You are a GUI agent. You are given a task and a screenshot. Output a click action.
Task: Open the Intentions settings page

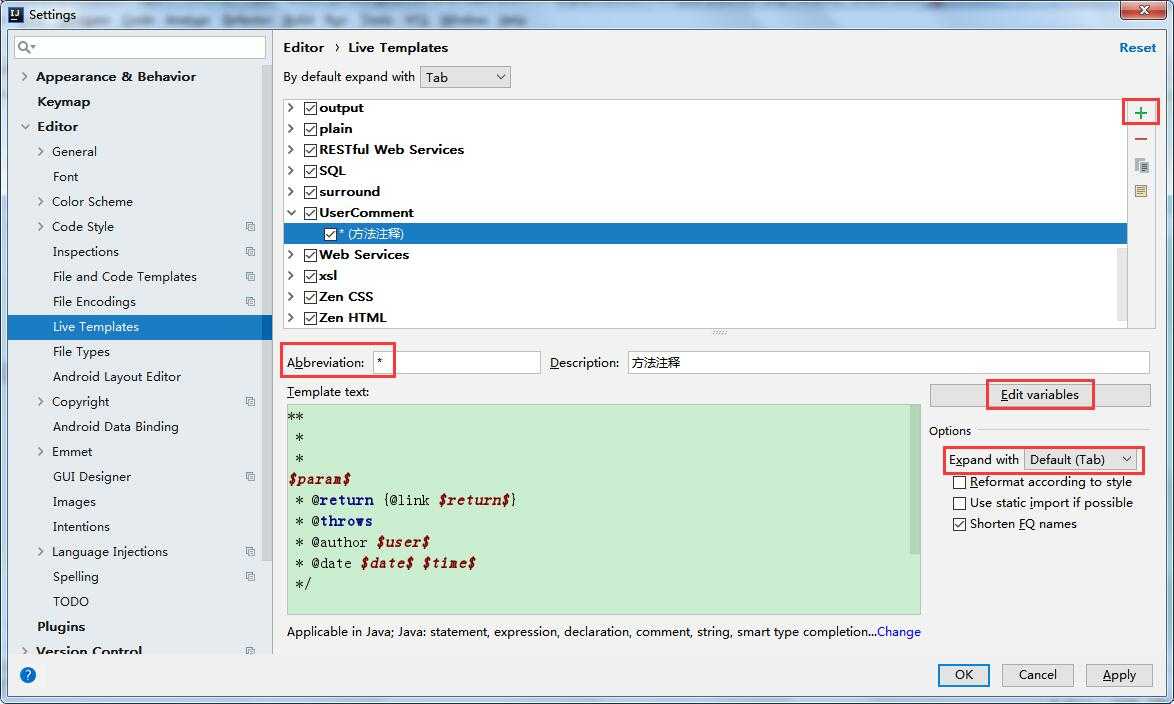[81, 527]
